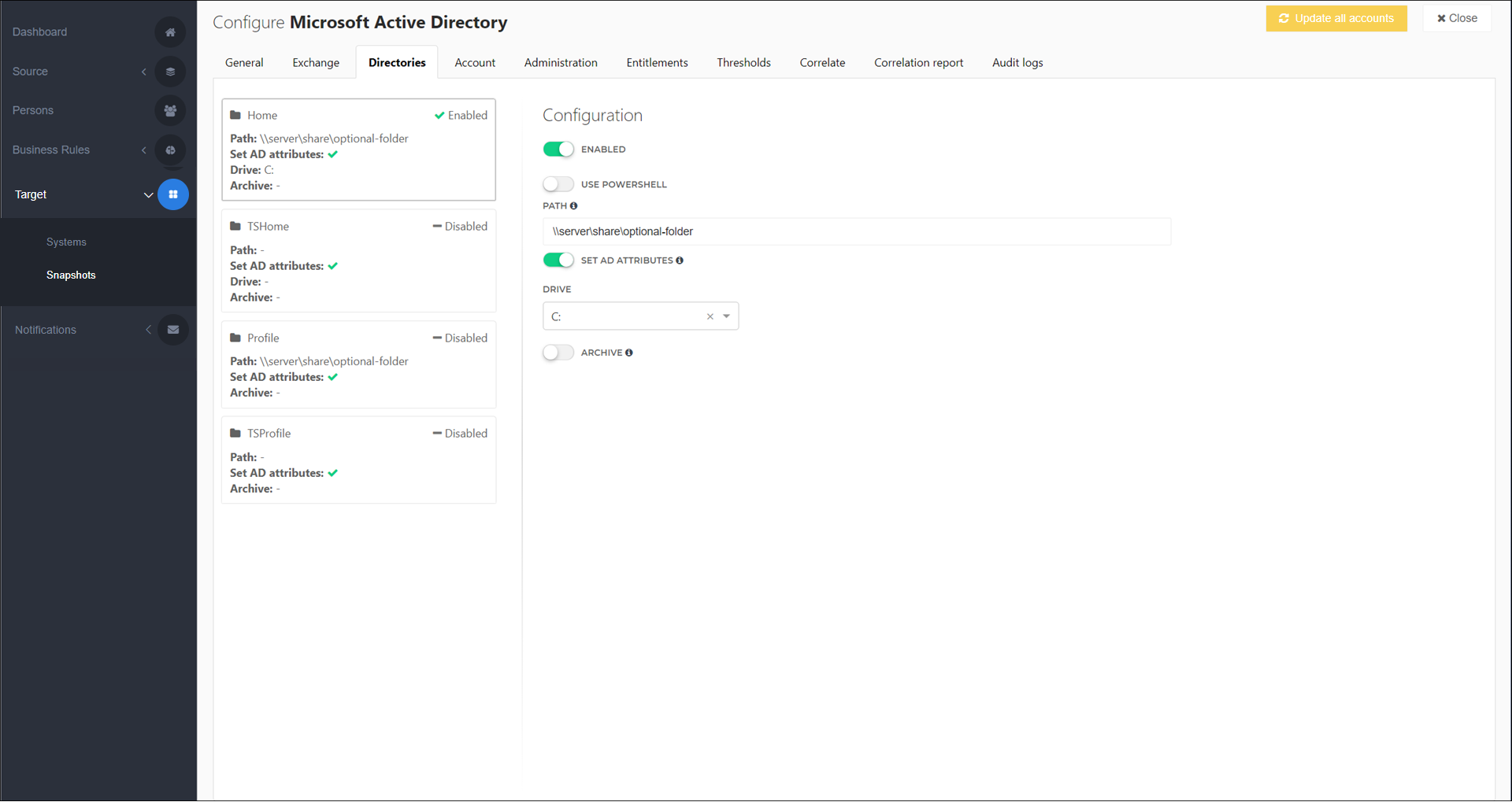The height and width of the screenshot is (802, 1512).
Task: Clear the Drive selection with the x icon
Action: tap(710, 316)
